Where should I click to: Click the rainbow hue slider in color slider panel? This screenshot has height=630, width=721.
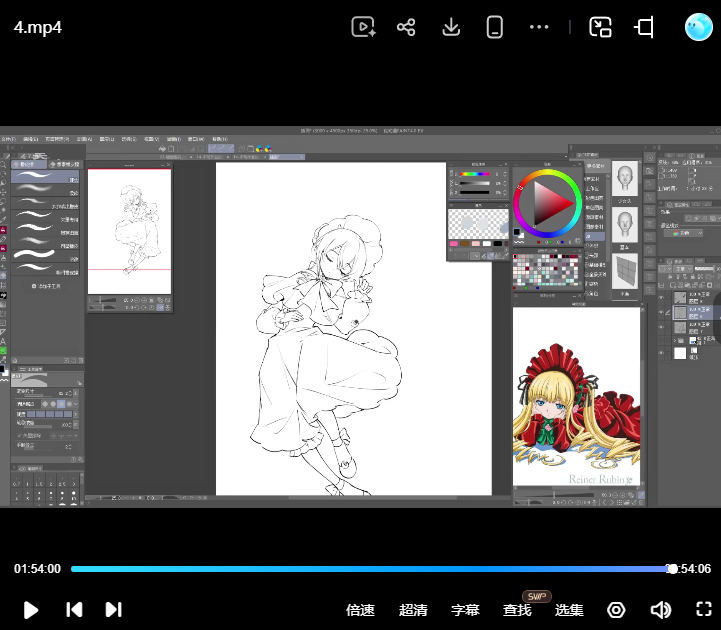475,174
